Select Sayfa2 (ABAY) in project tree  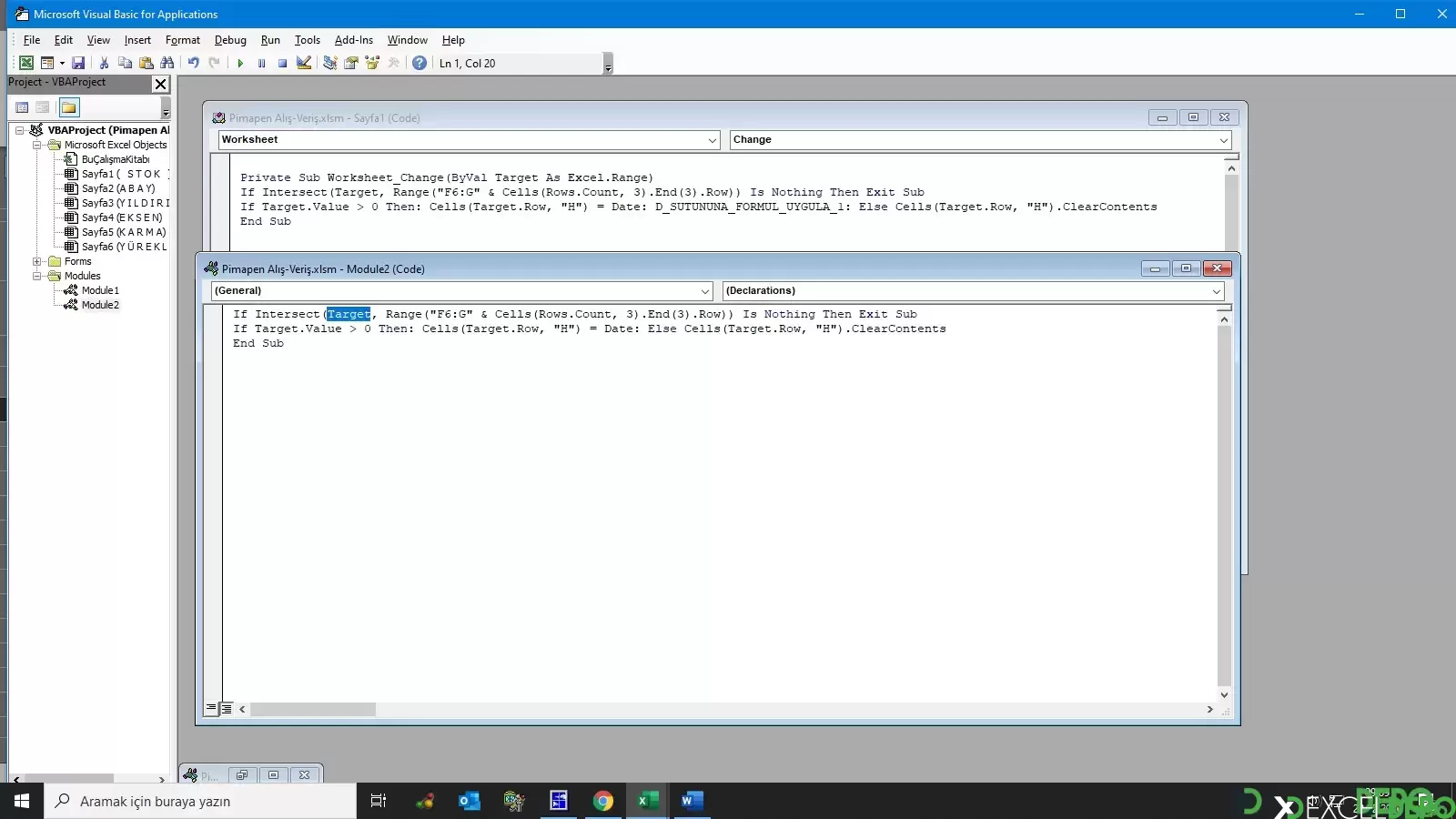(118, 188)
